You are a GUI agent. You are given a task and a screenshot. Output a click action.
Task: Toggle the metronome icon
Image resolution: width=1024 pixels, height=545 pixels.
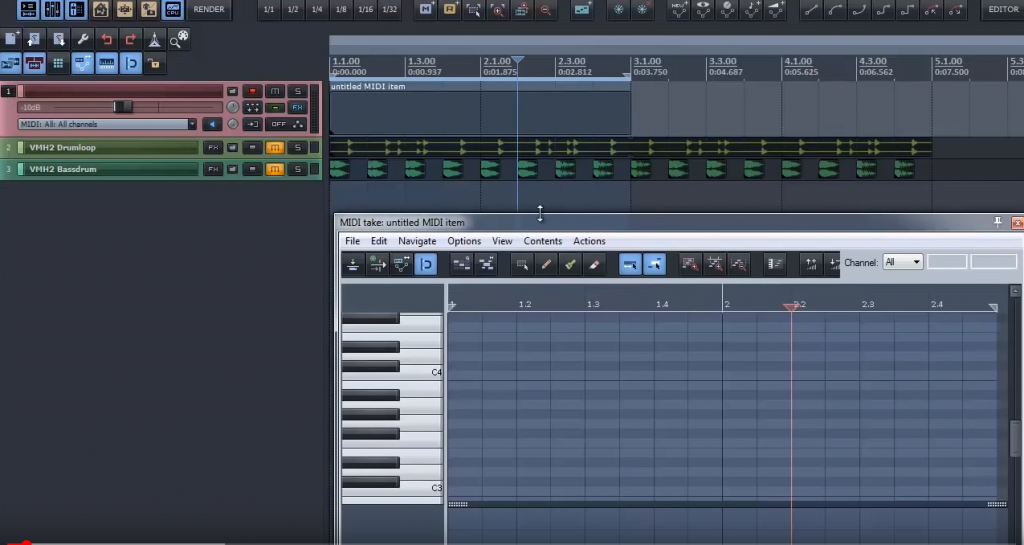(x=155, y=39)
